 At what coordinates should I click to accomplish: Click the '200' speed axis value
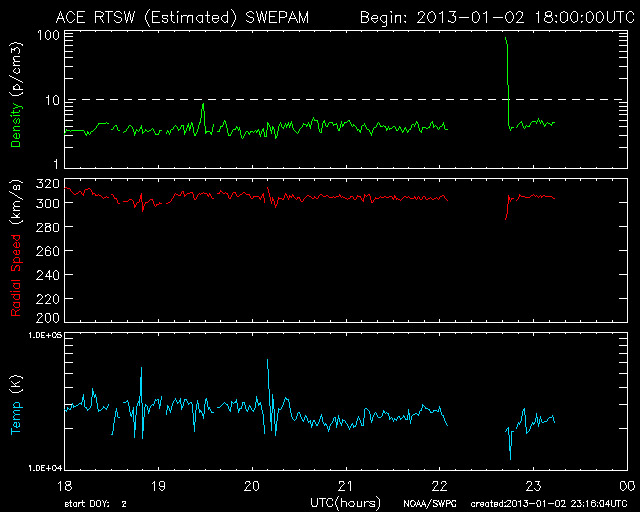pyautogui.click(x=48, y=318)
